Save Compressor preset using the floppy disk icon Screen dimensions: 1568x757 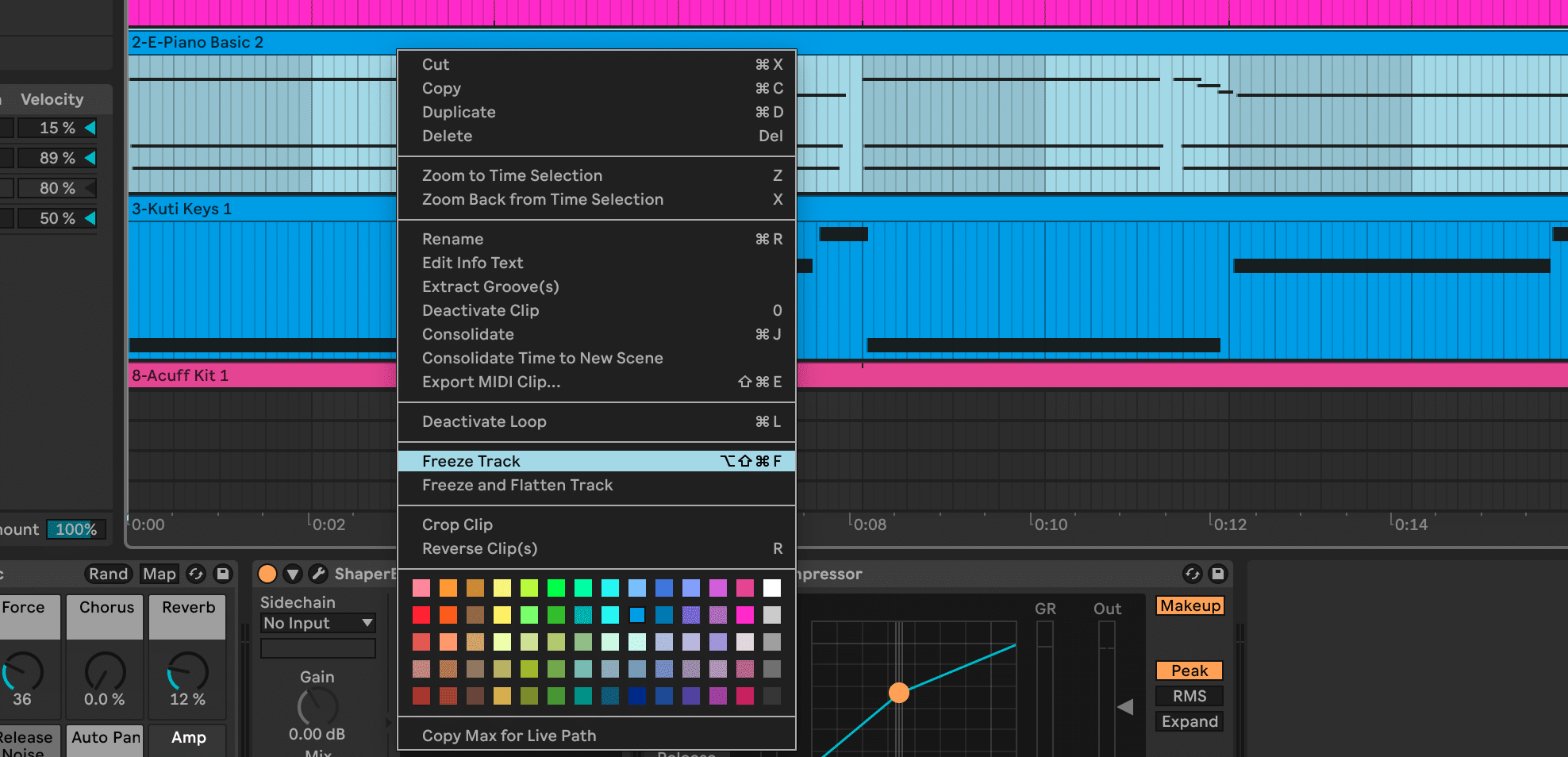pyautogui.click(x=1216, y=574)
